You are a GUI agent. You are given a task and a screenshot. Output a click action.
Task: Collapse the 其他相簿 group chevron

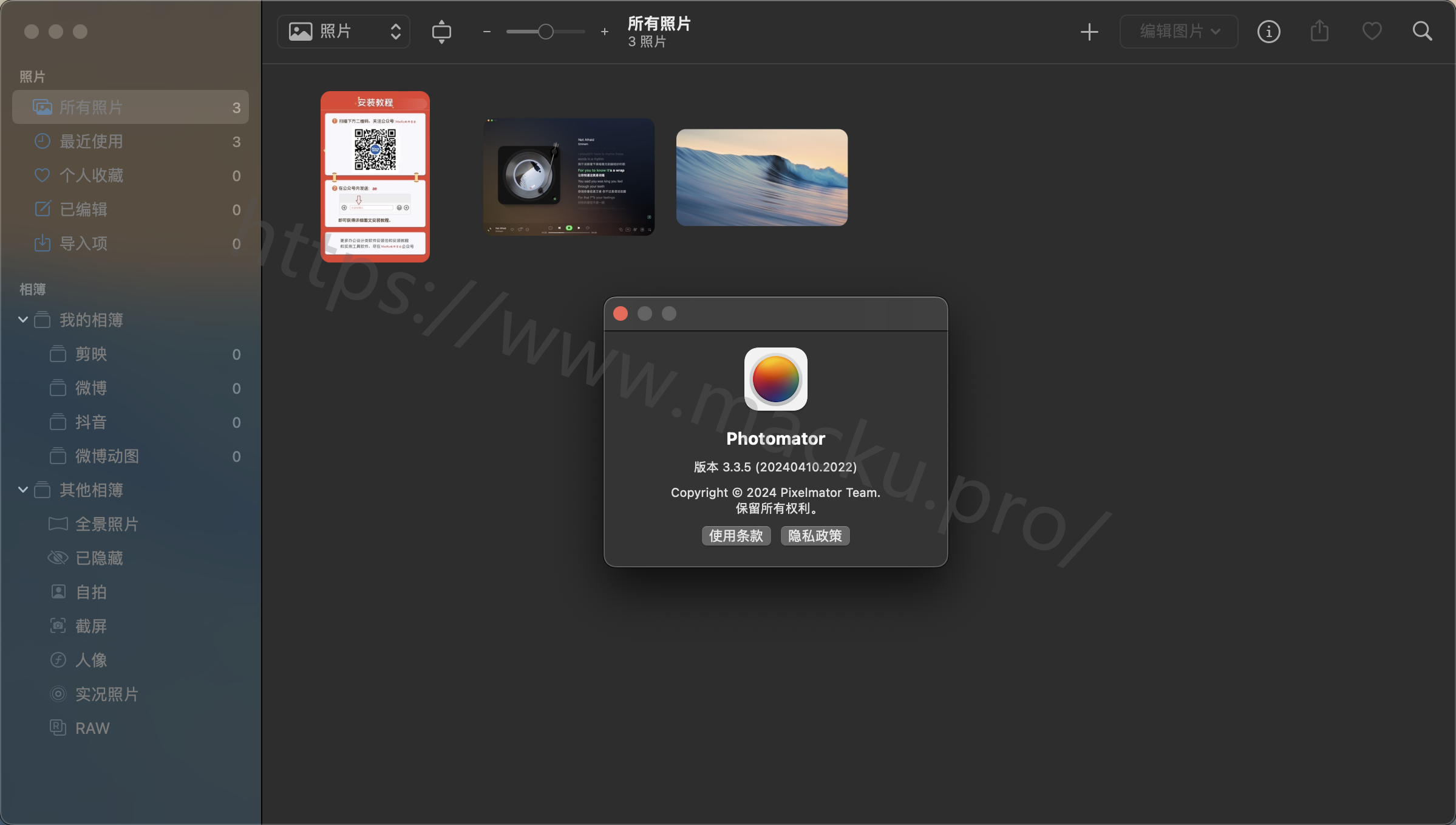(x=23, y=490)
